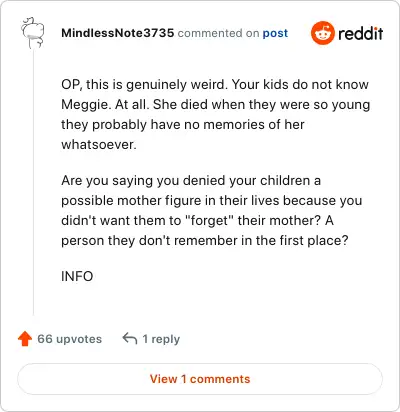Click the gray "commented on" text
400x412 pixels.
point(218,33)
